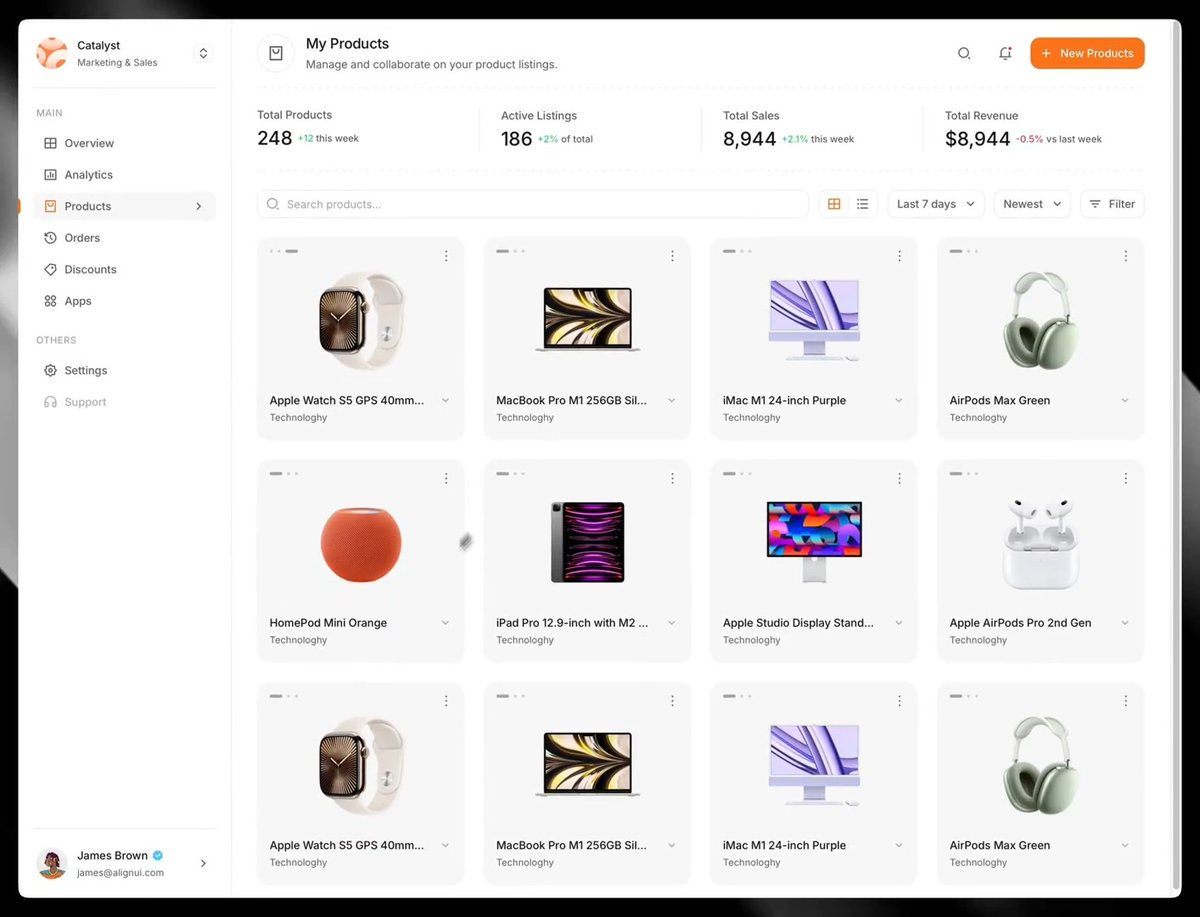Open Discounts in the sidebar
The width and height of the screenshot is (1200, 917).
tap(126, 269)
